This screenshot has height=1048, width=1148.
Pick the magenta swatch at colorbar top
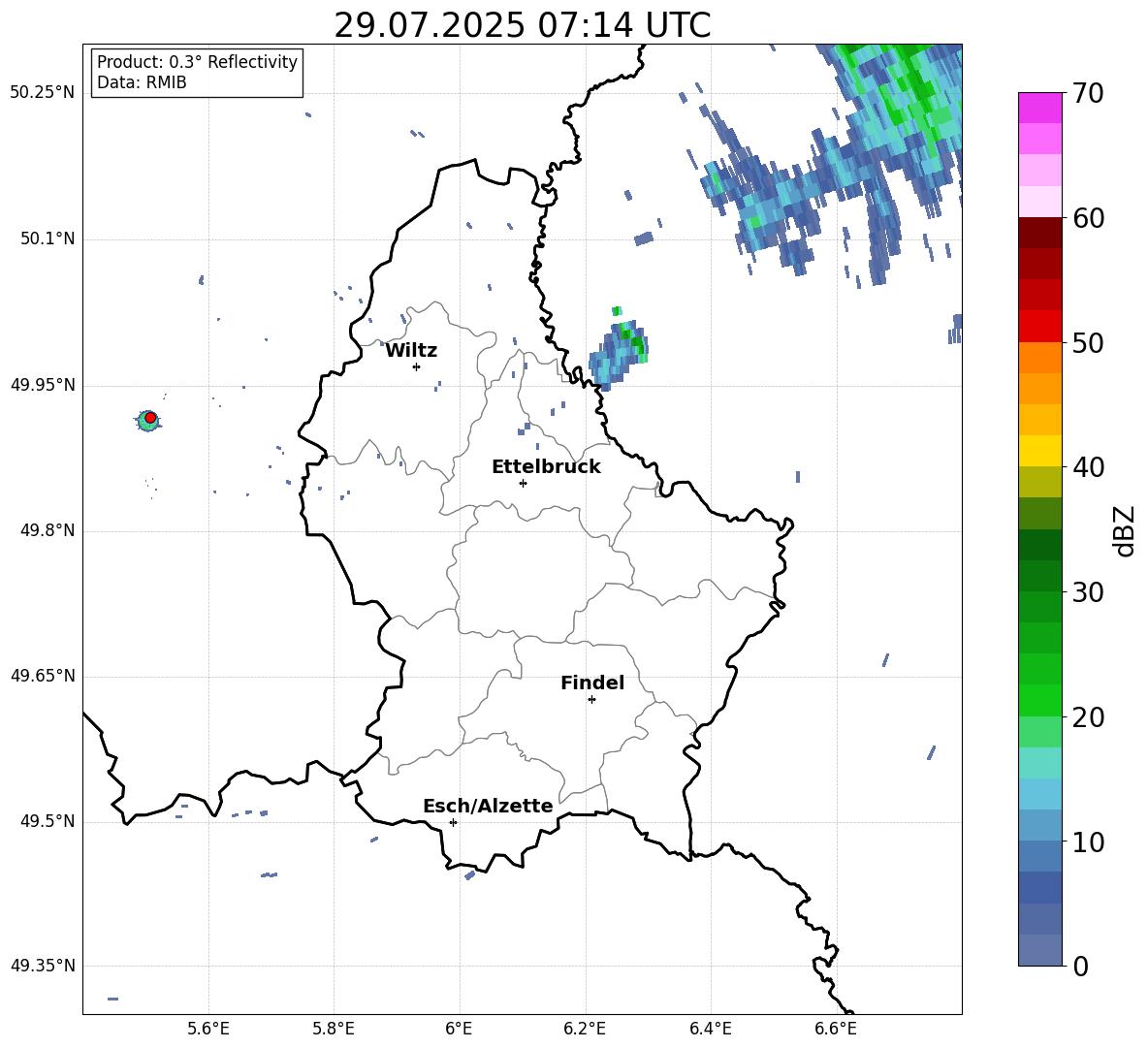click(x=1039, y=108)
